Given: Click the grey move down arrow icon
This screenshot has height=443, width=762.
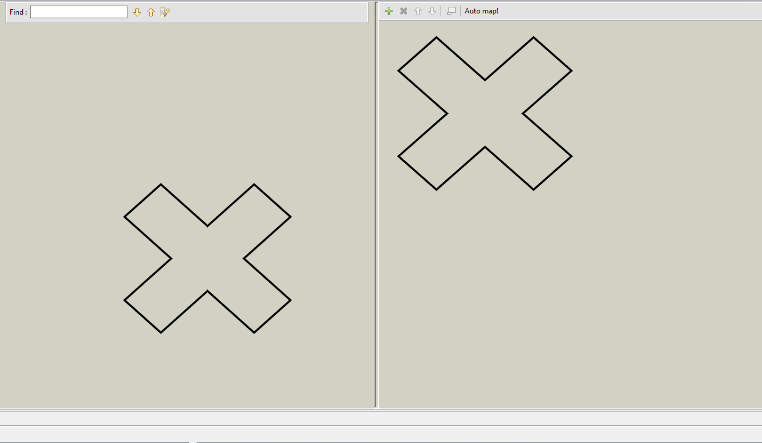Looking at the screenshot, I should point(432,11).
